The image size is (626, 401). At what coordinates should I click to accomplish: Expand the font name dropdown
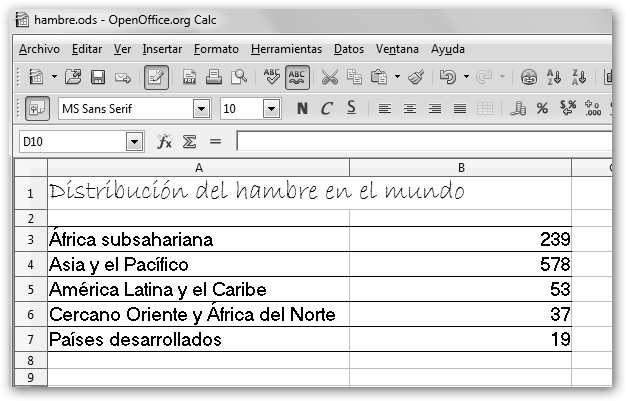point(201,109)
